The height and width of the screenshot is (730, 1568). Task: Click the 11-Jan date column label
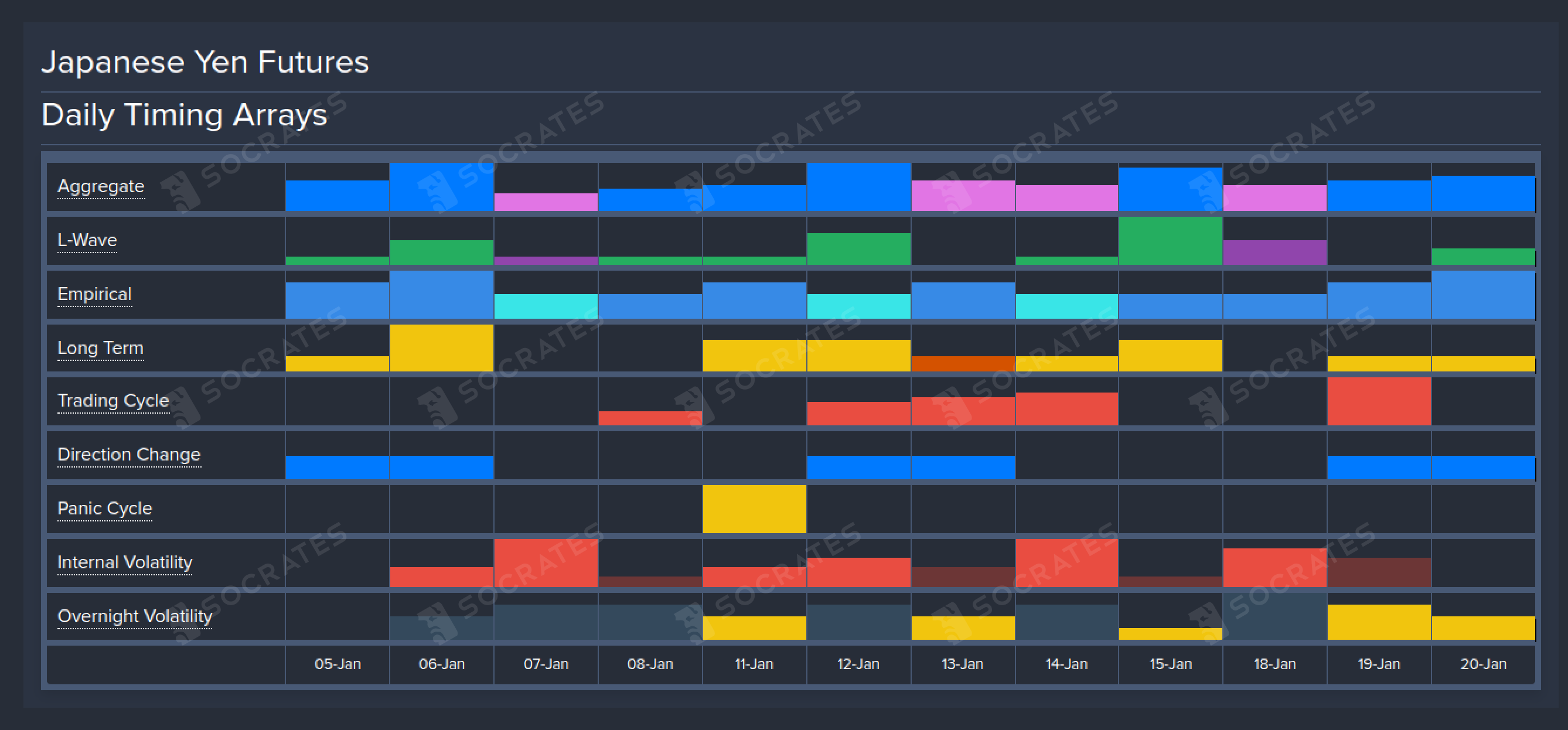tap(754, 664)
